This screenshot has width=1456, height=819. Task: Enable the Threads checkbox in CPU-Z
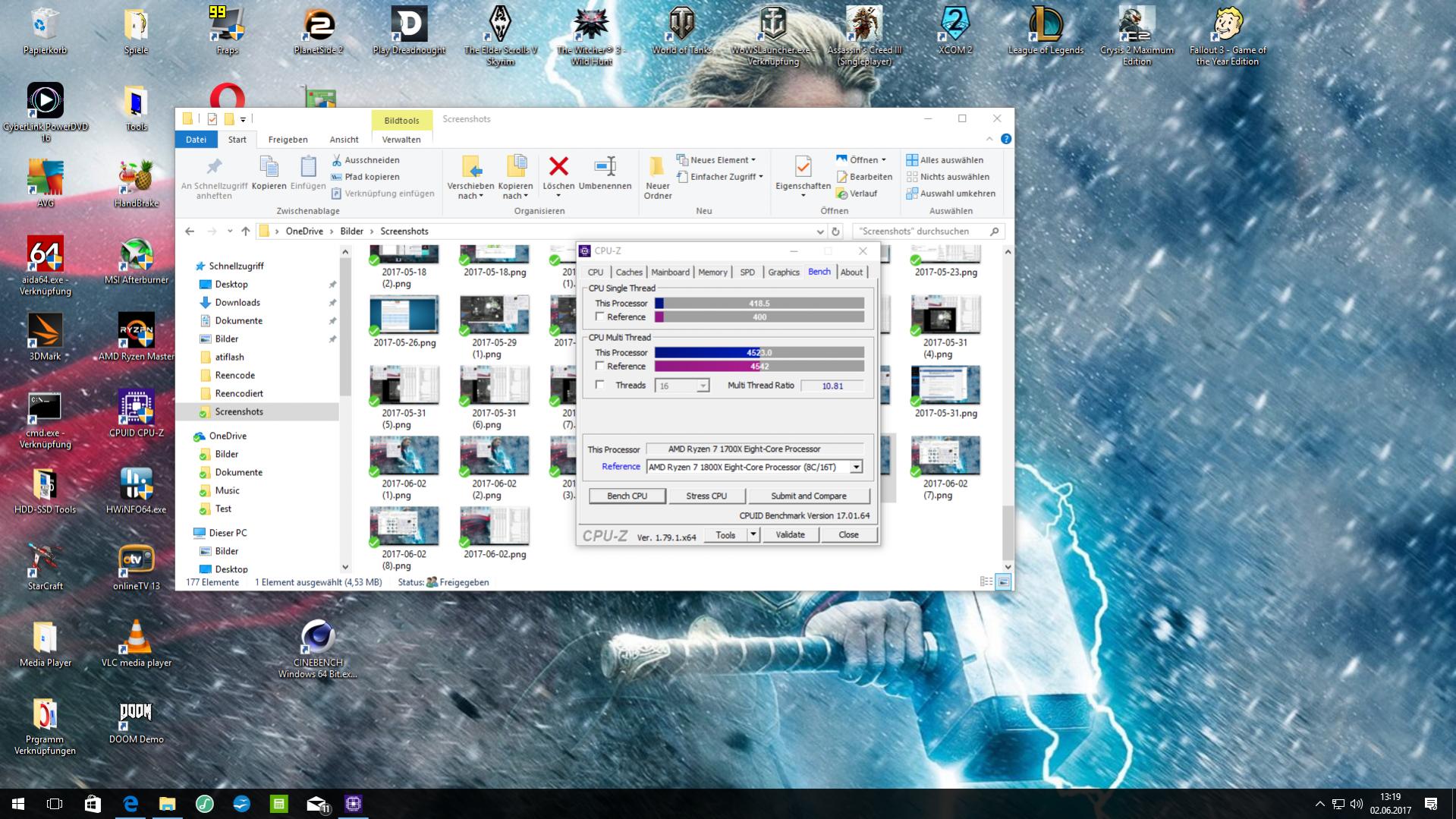600,385
